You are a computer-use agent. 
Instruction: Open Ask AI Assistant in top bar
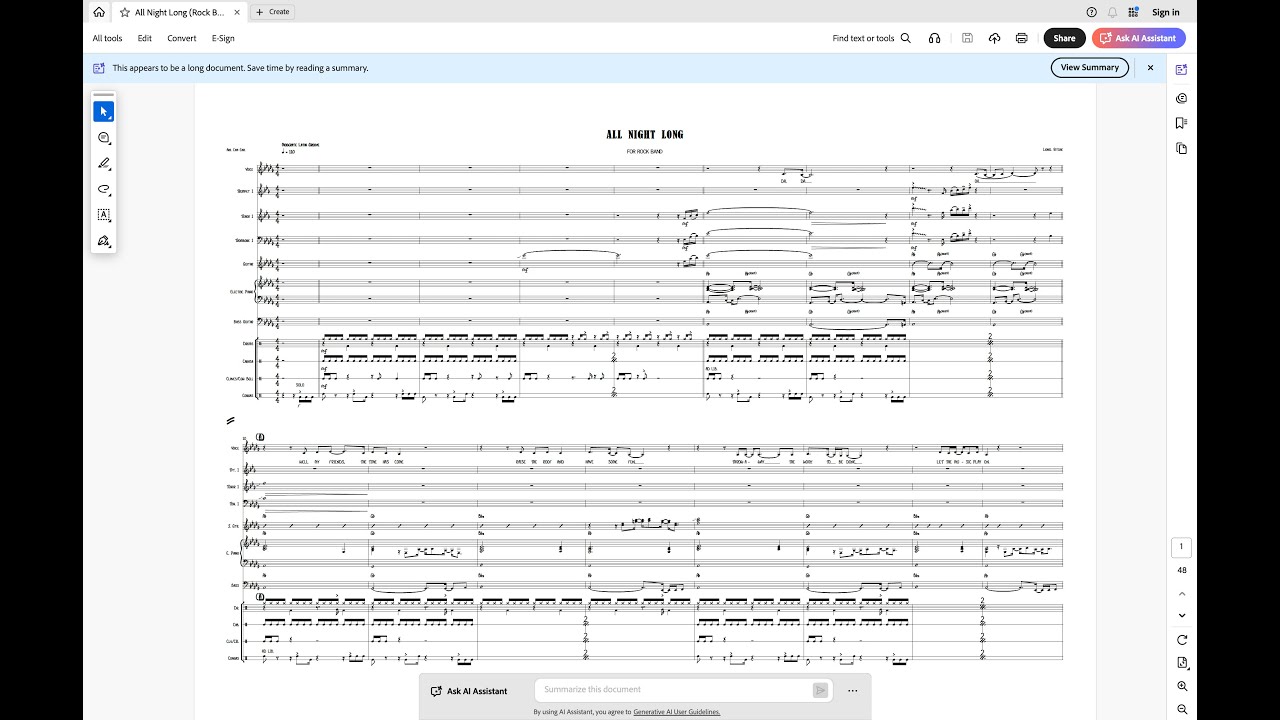[x=1139, y=38]
